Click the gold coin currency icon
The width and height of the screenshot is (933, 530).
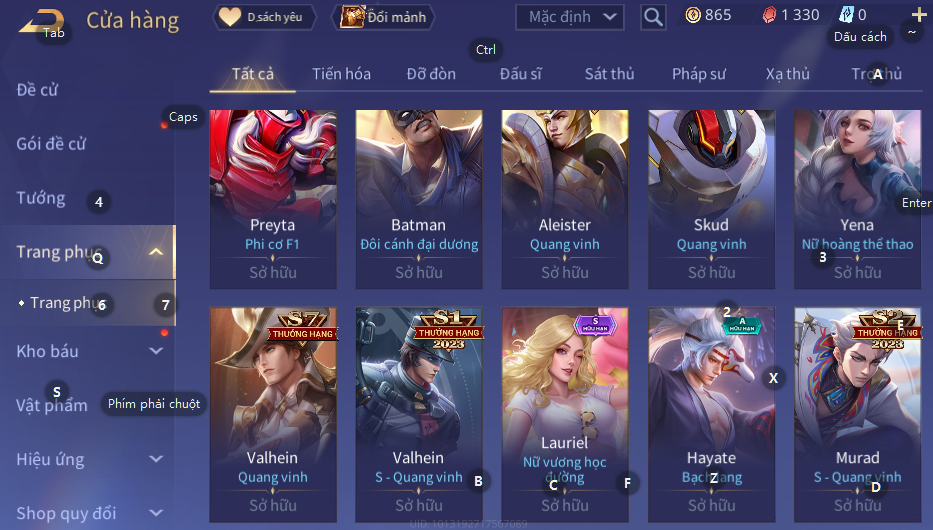point(693,15)
